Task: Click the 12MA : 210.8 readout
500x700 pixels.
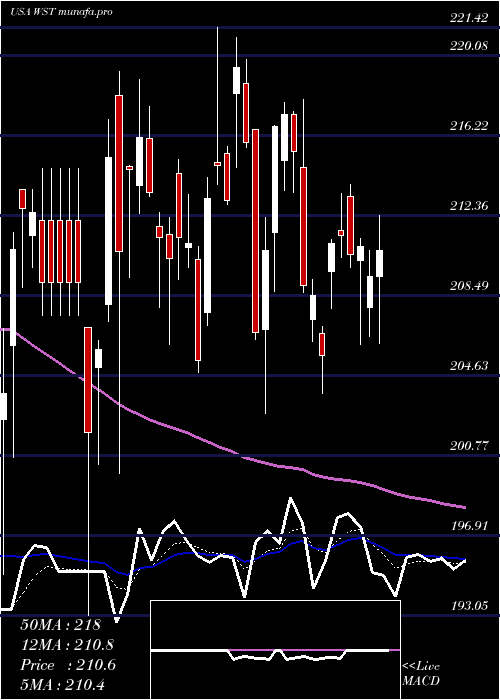Action: tap(67, 645)
